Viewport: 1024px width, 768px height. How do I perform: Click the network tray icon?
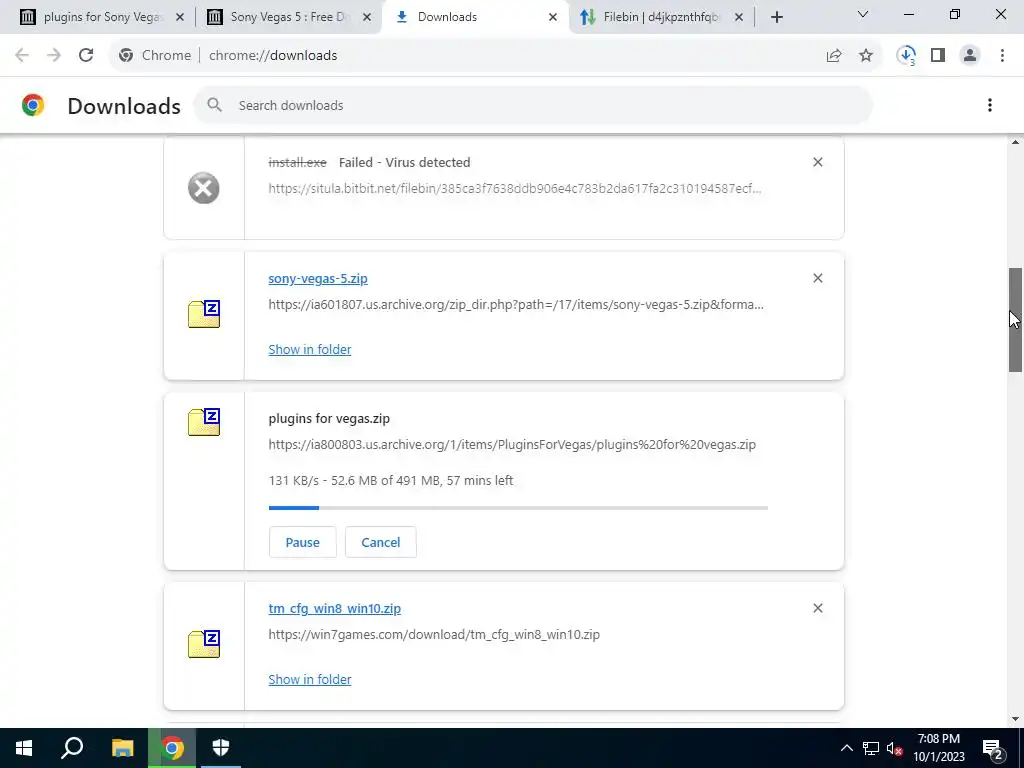871,748
